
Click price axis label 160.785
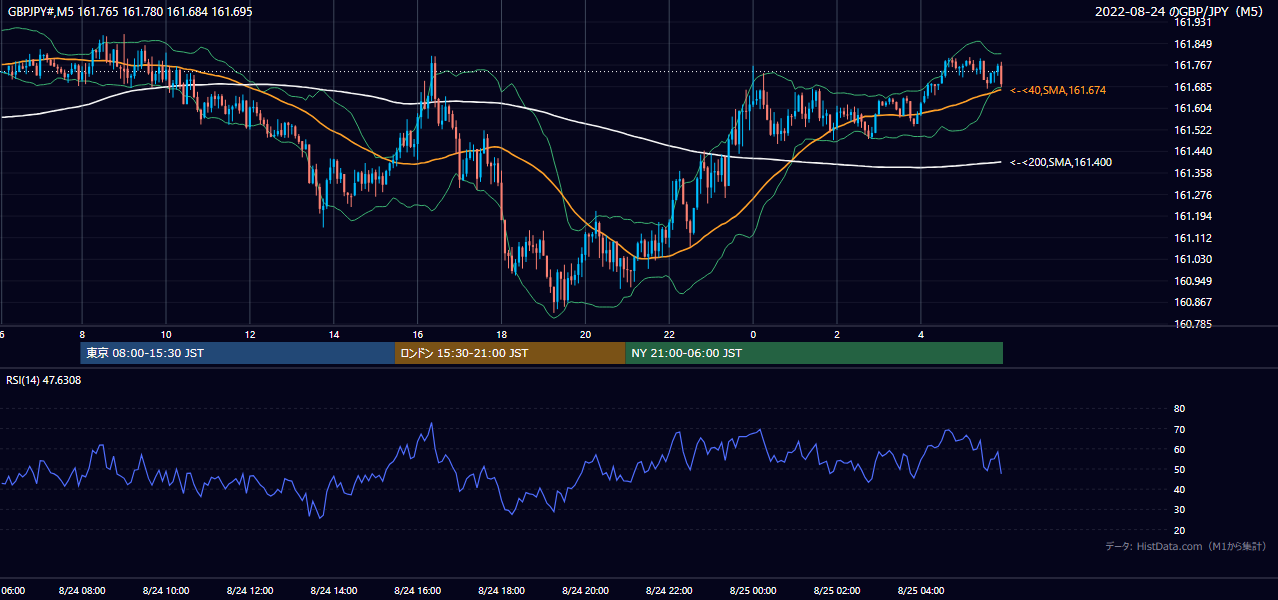(x=1192, y=324)
